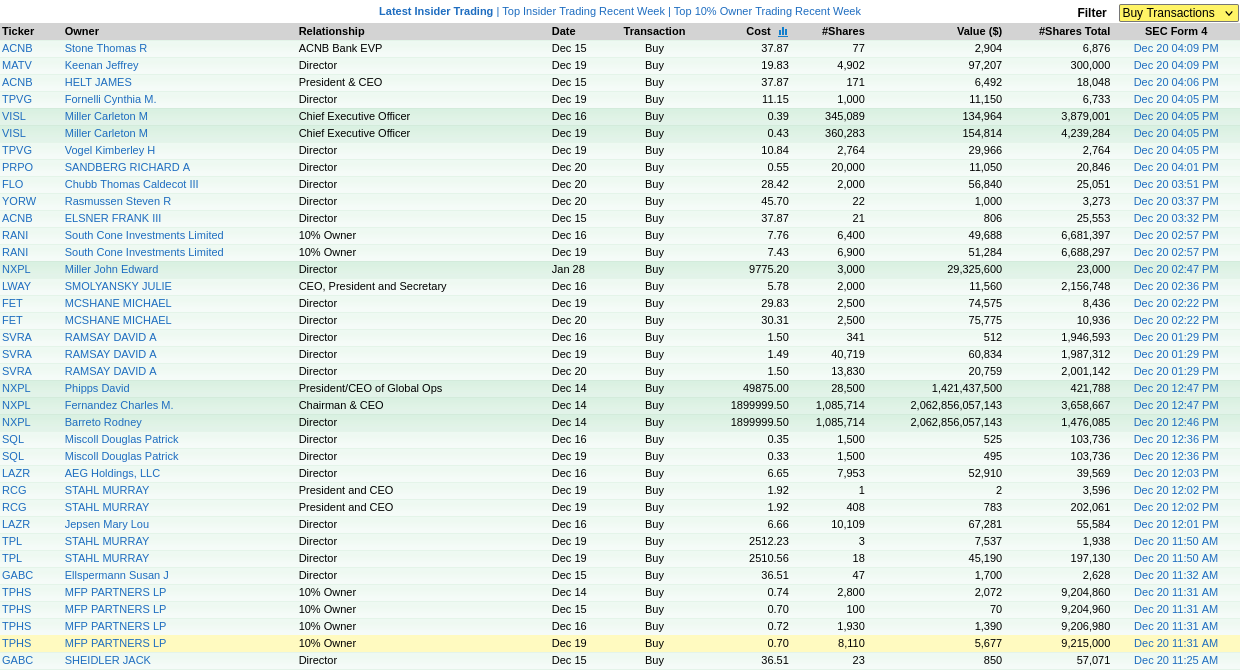Open the Buy Transactions filter dropdown

pyautogui.click(x=1178, y=13)
